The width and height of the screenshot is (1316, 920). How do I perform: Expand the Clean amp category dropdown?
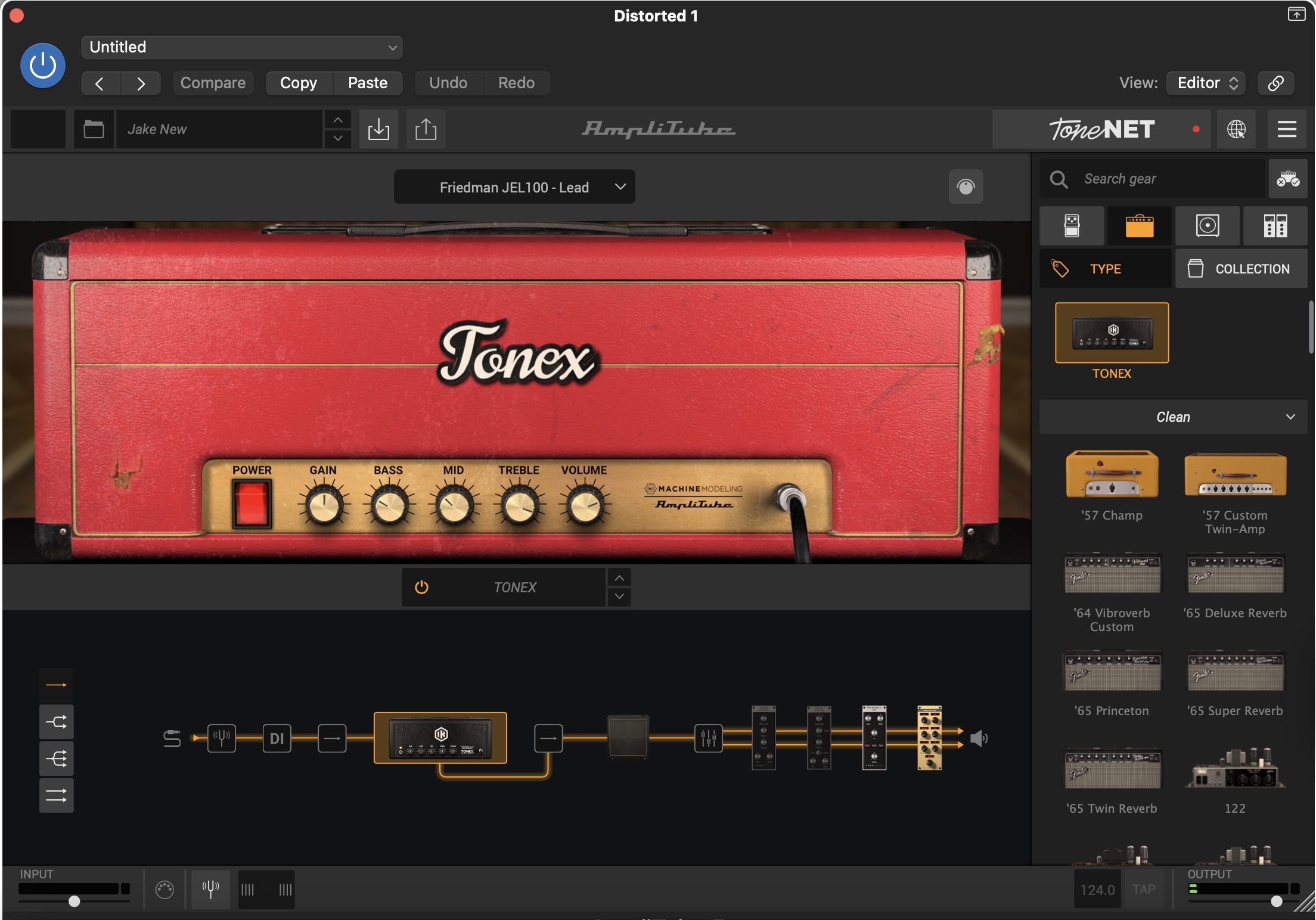1173,417
